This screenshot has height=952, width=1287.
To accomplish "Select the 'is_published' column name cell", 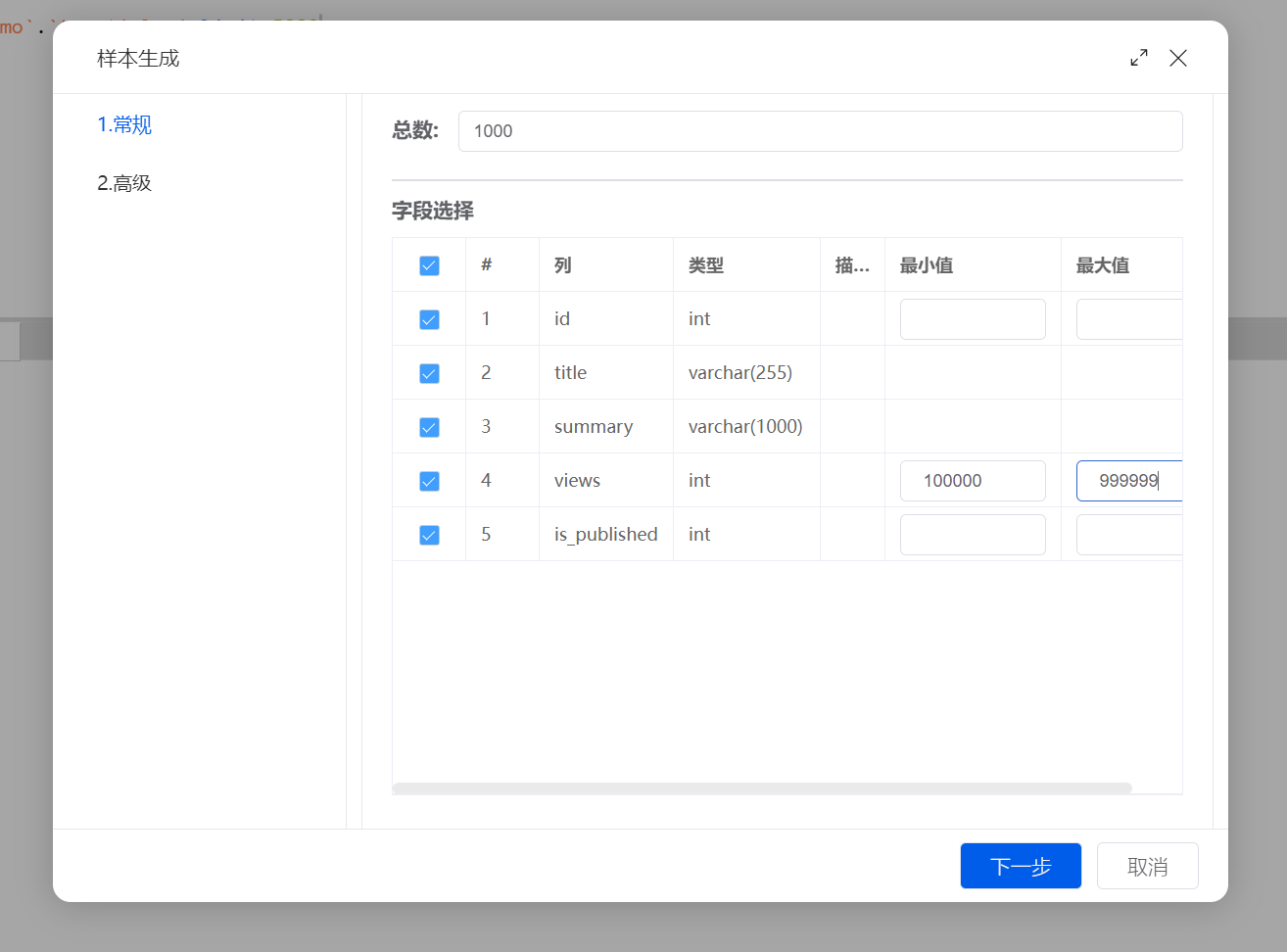I will pos(605,535).
